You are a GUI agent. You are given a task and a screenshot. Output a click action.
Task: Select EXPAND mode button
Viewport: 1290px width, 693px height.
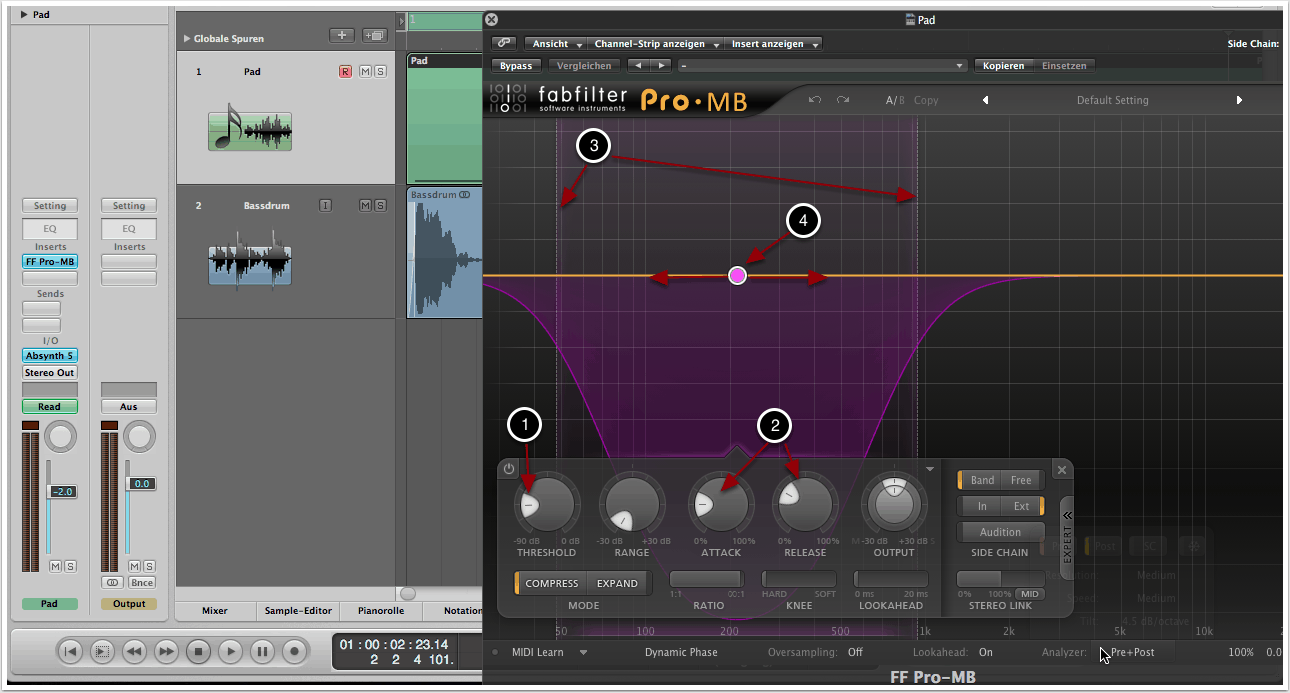[617, 583]
